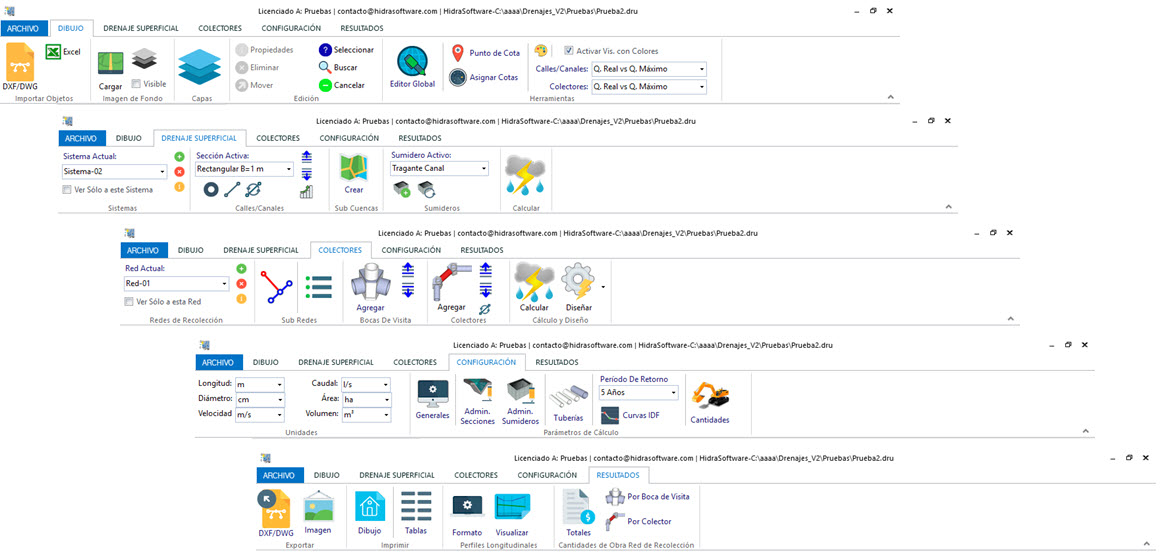Click Crear in the Sub Cuencas group
Image resolution: width=1164 pixels, height=560 pixels.
[x=354, y=174]
